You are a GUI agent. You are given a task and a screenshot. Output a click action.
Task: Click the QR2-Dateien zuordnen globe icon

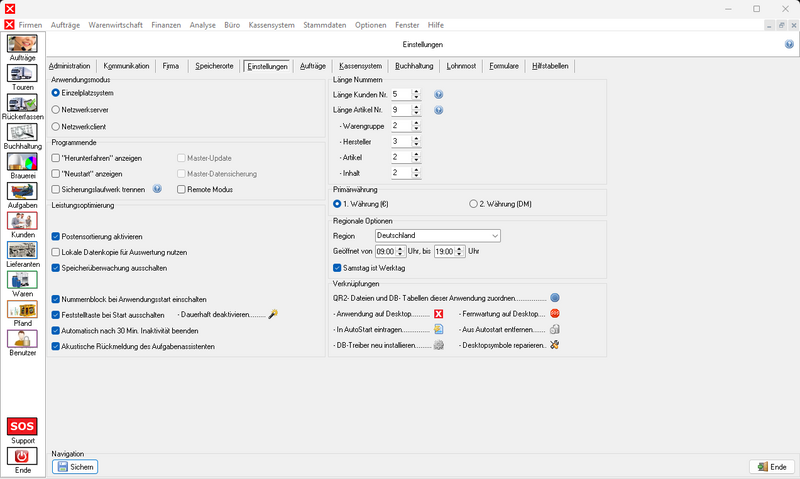(x=555, y=298)
